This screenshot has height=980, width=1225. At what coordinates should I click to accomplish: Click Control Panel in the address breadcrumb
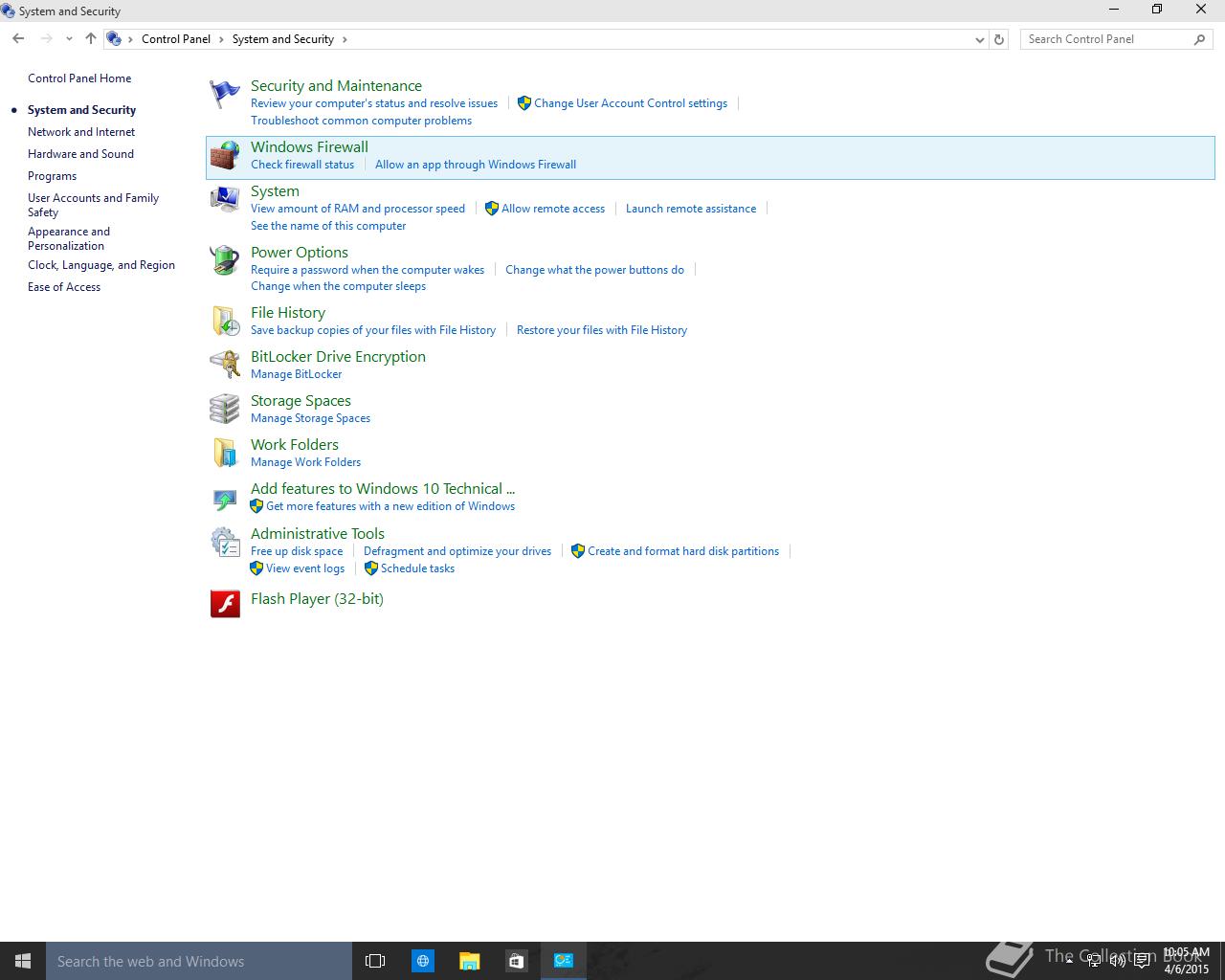(x=176, y=39)
